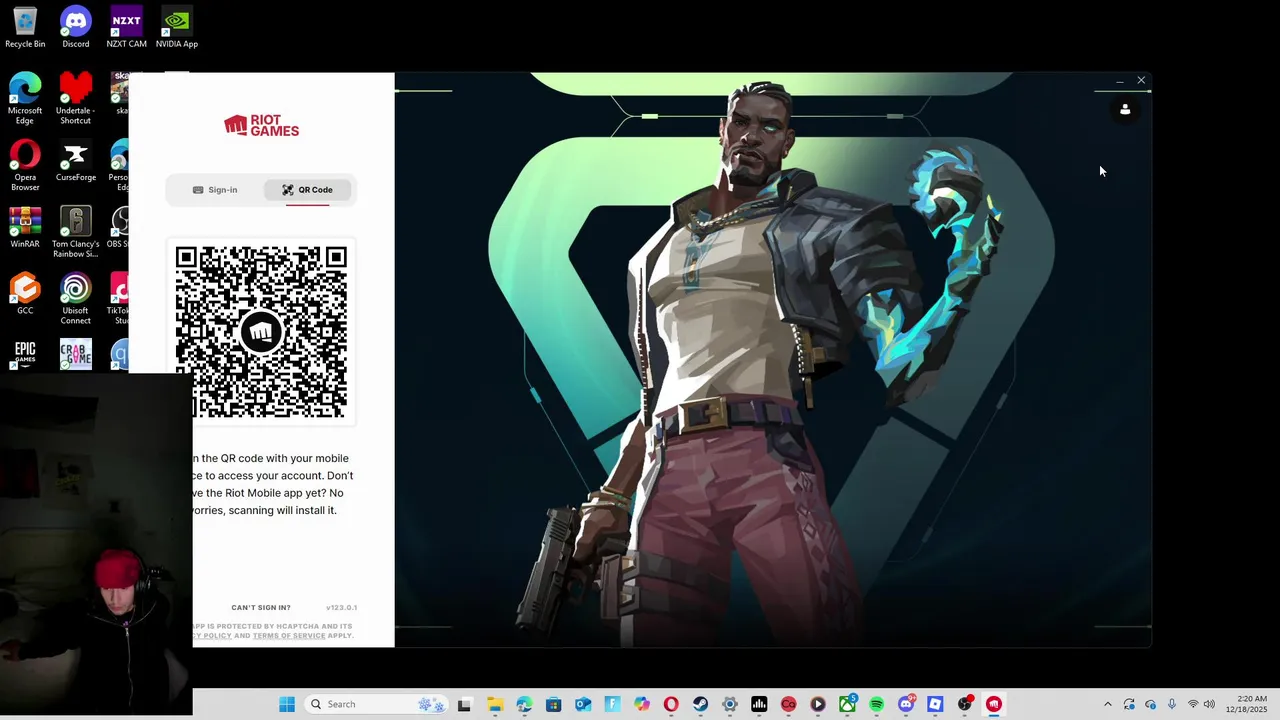Open Task View on the taskbar

(464, 704)
